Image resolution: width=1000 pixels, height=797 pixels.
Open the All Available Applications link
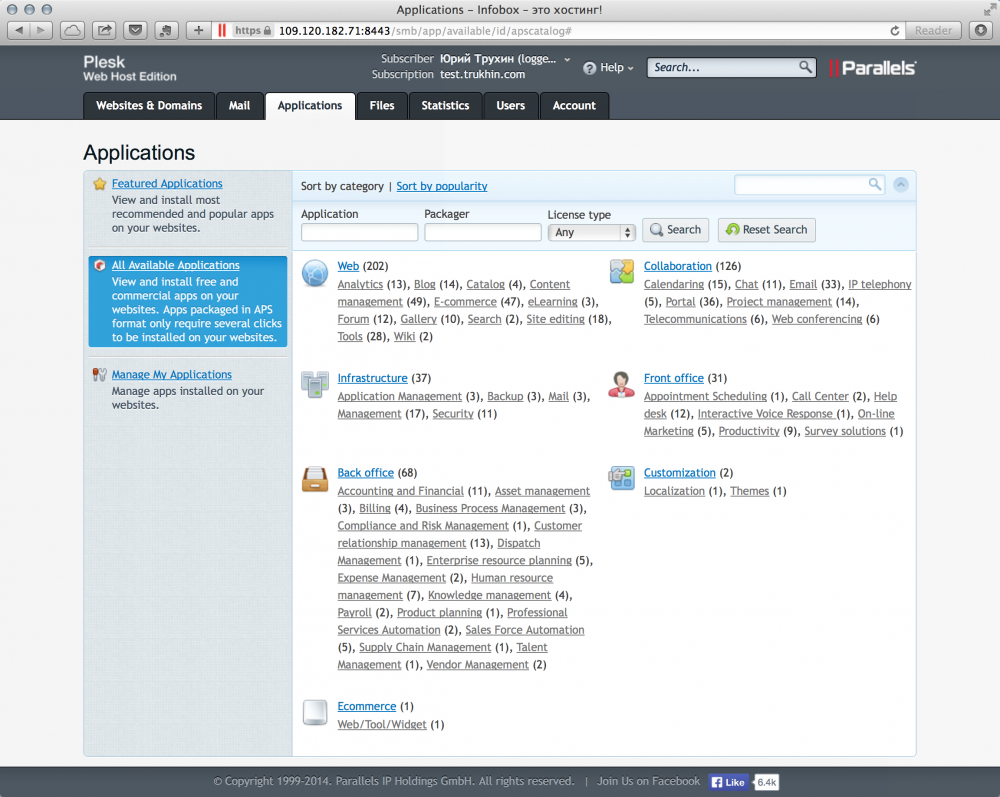pos(175,265)
